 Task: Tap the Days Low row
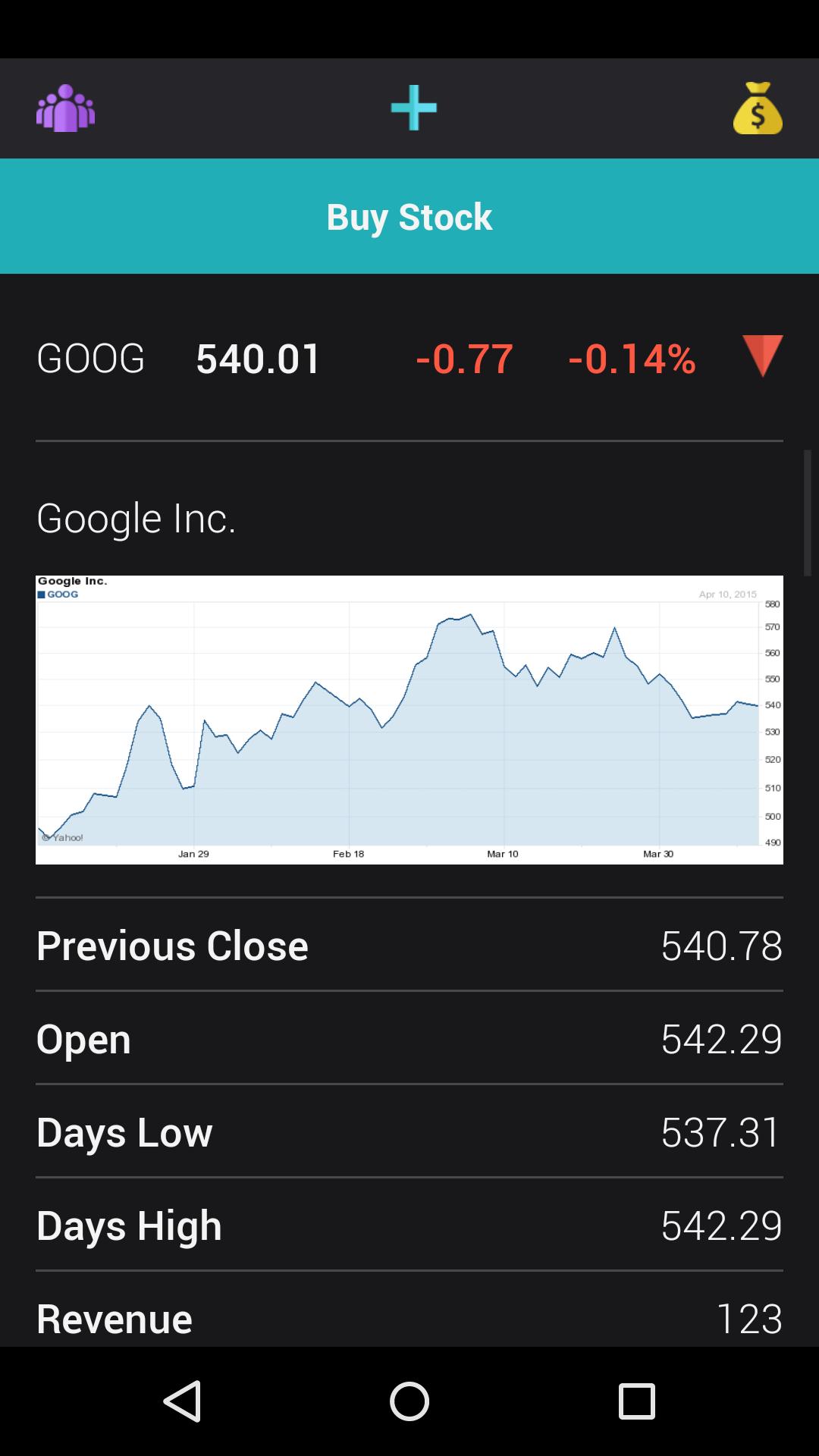click(409, 1131)
